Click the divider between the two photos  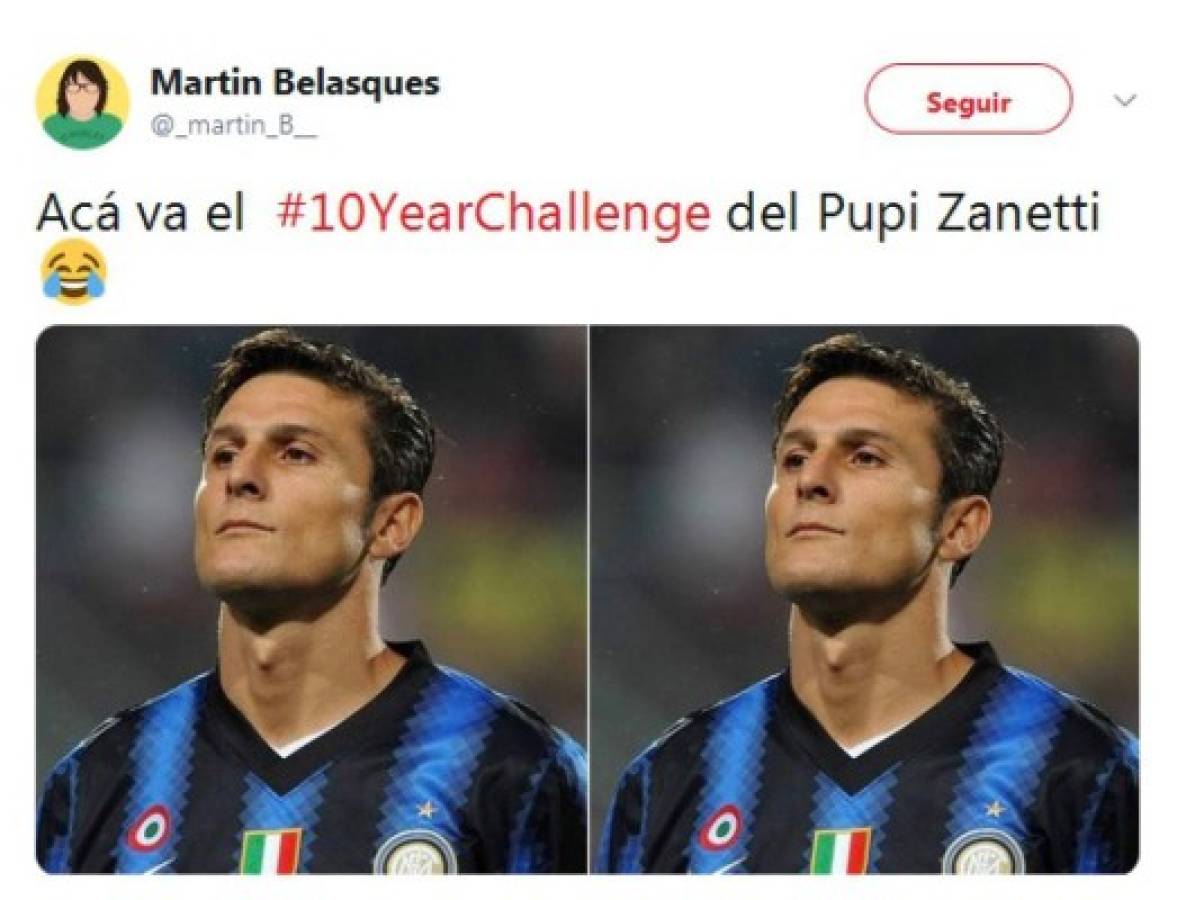pyautogui.click(x=588, y=598)
